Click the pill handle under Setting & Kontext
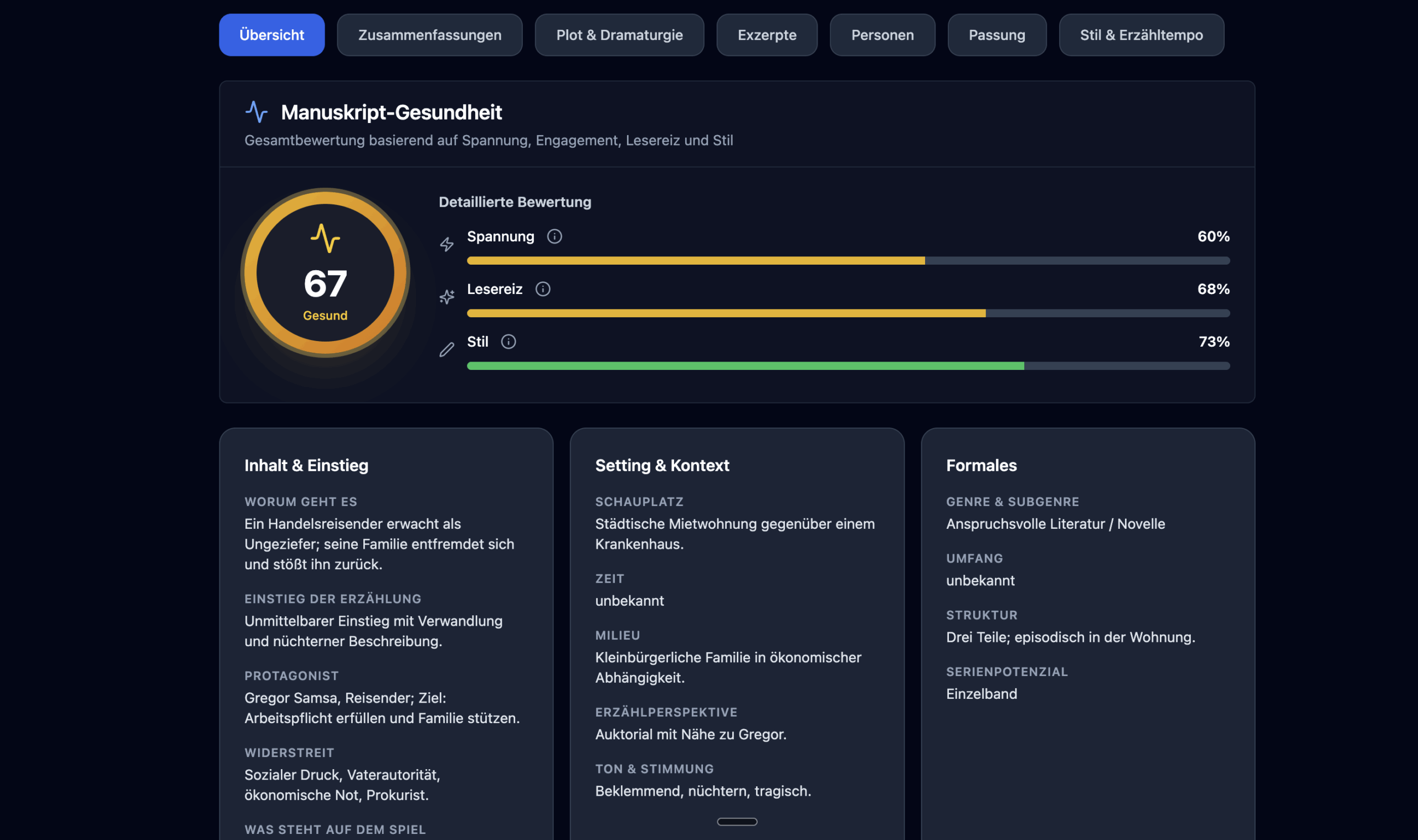 (737, 821)
